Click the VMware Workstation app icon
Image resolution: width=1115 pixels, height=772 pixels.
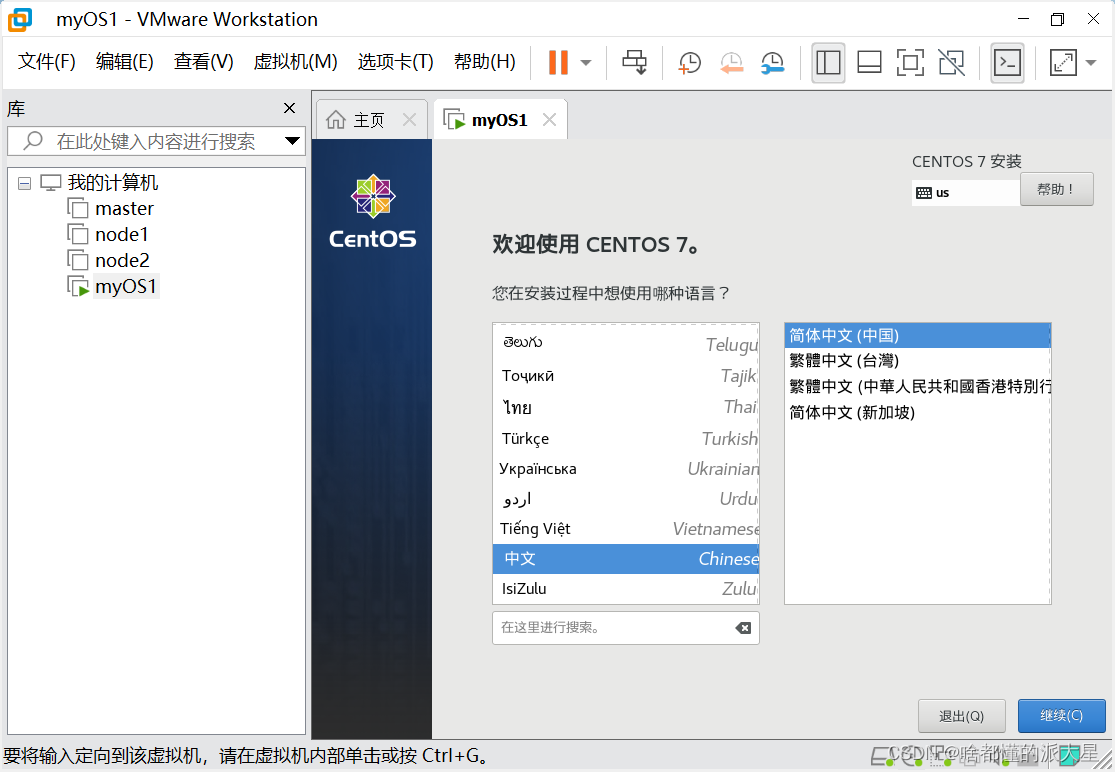20,19
